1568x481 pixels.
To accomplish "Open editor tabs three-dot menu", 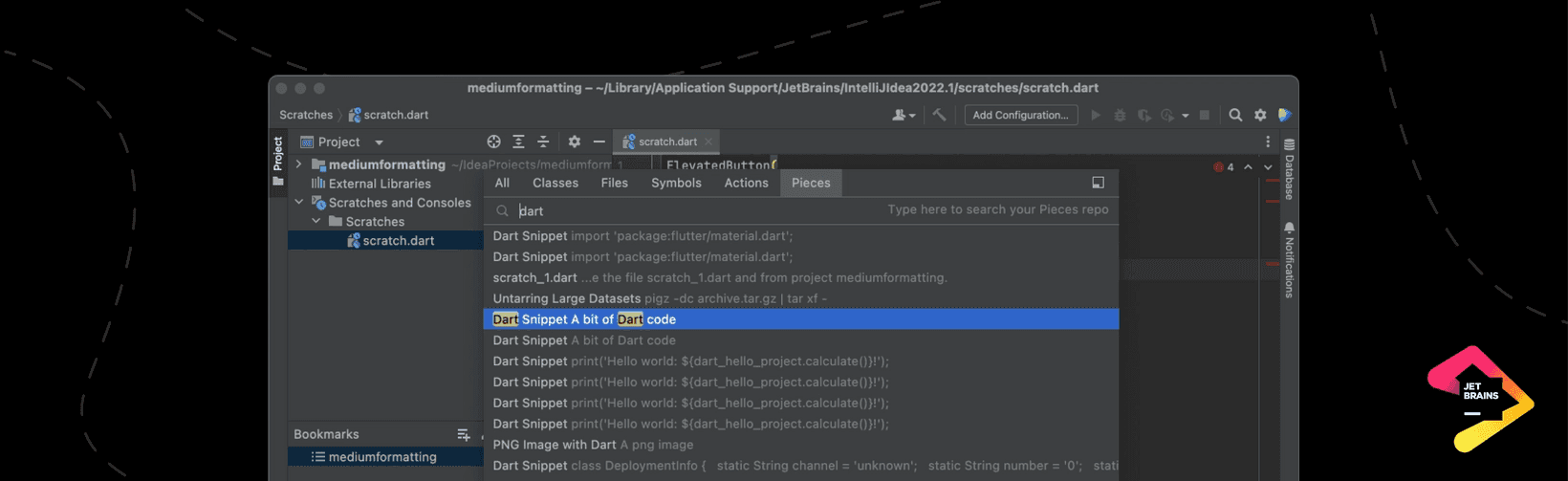I will (x=1268, y=142).
